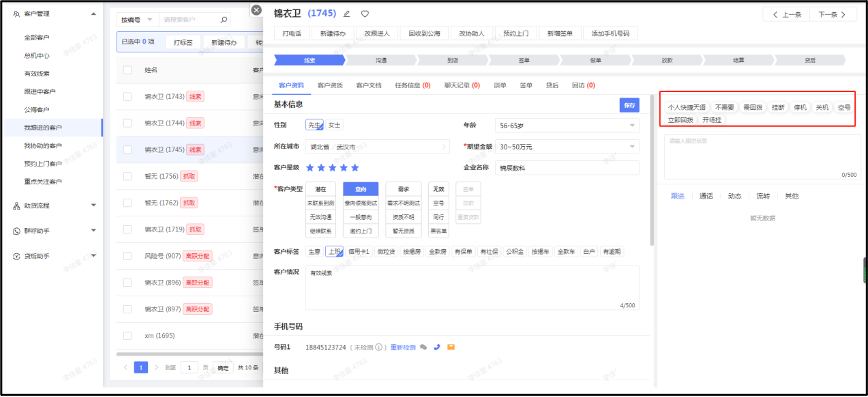Open 公海客户 in the sidebar

pos(37,109)
